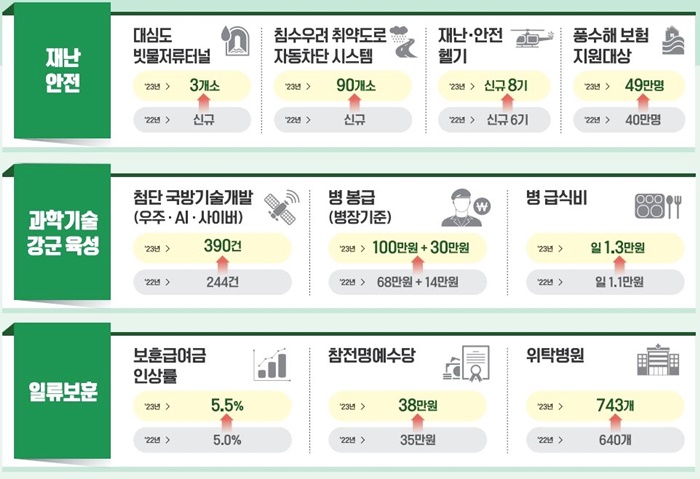Click the red arrow under 49만명
This screenshot has width=700, height=479.
coord(643,103)
